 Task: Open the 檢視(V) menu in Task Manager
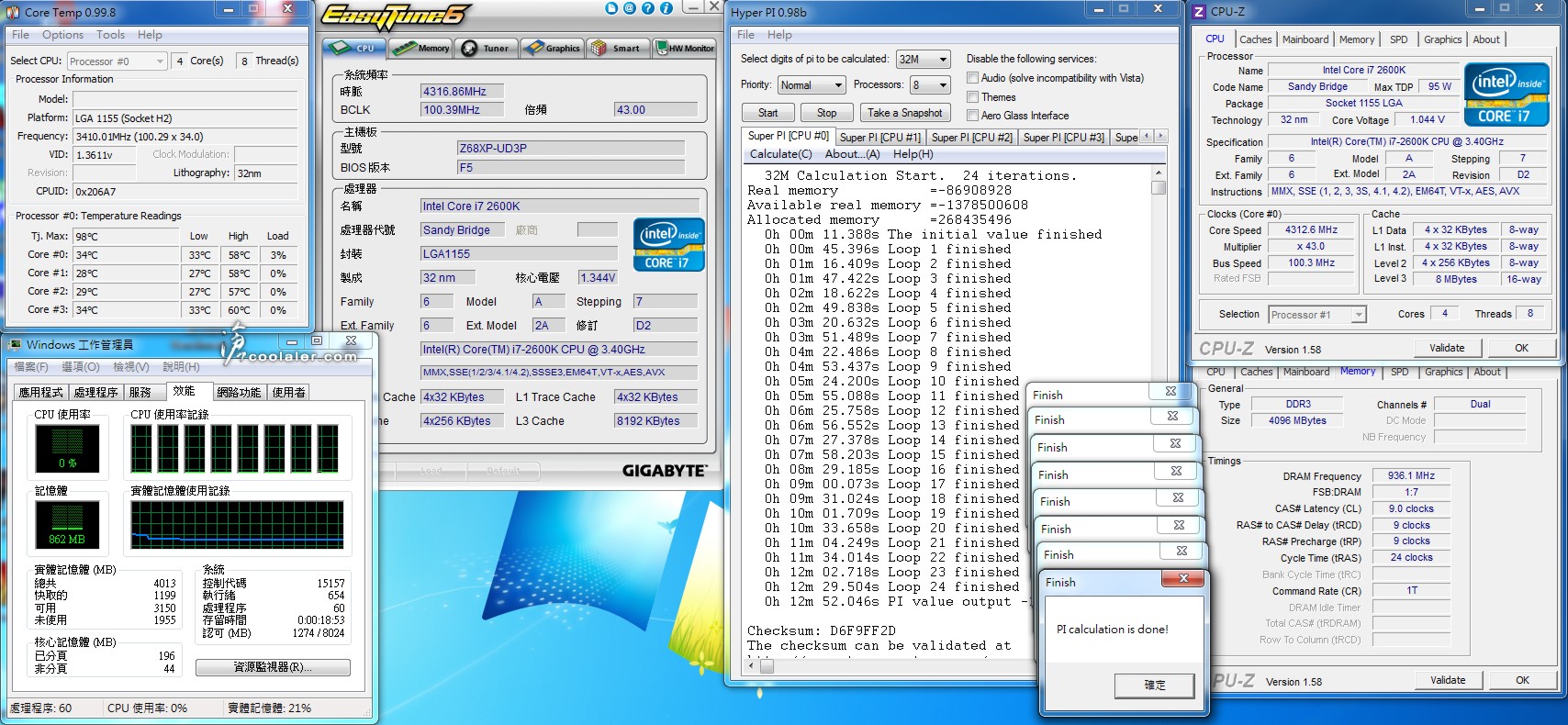(x=130, y=367)
